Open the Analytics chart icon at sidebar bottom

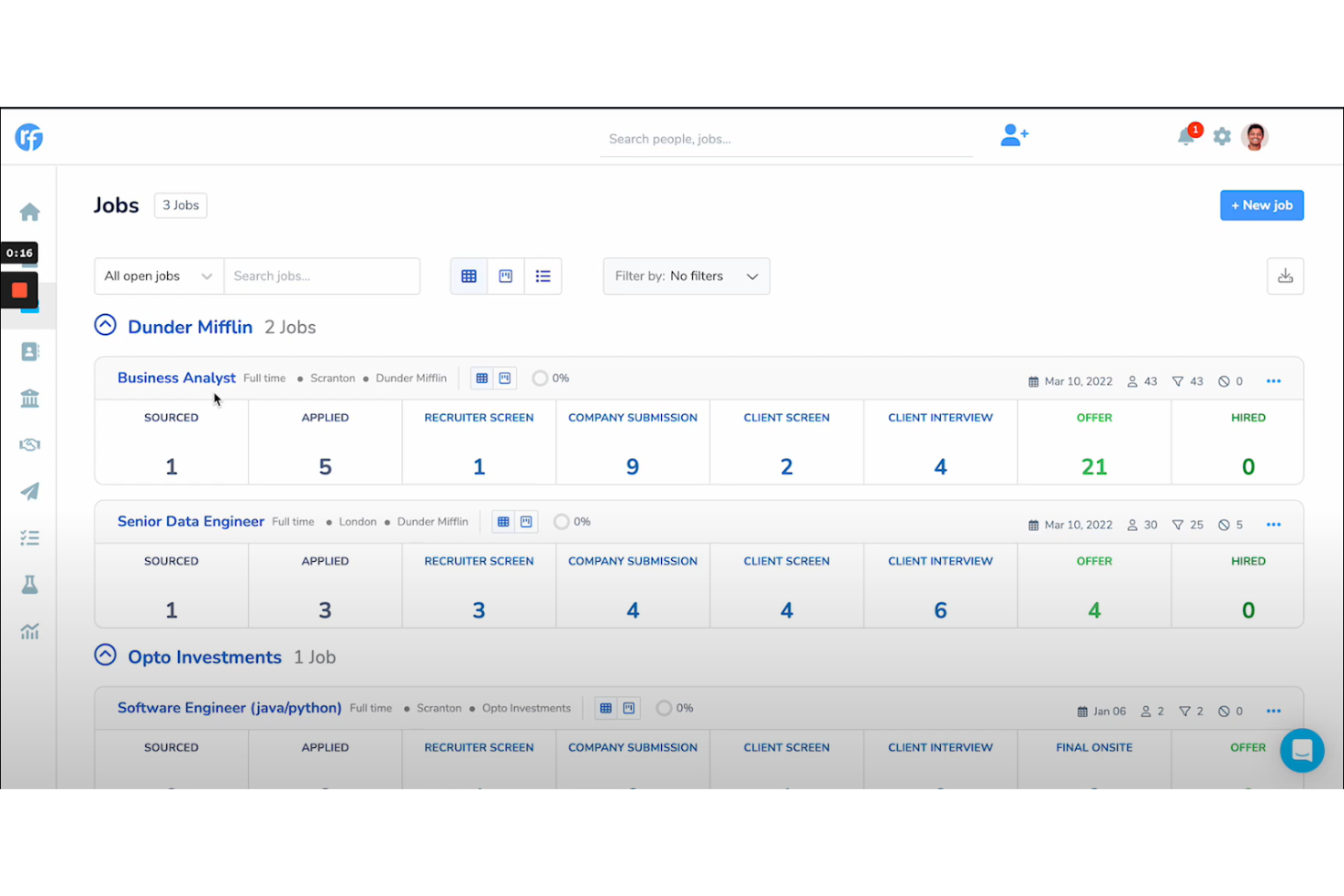(x=29, y=632)
